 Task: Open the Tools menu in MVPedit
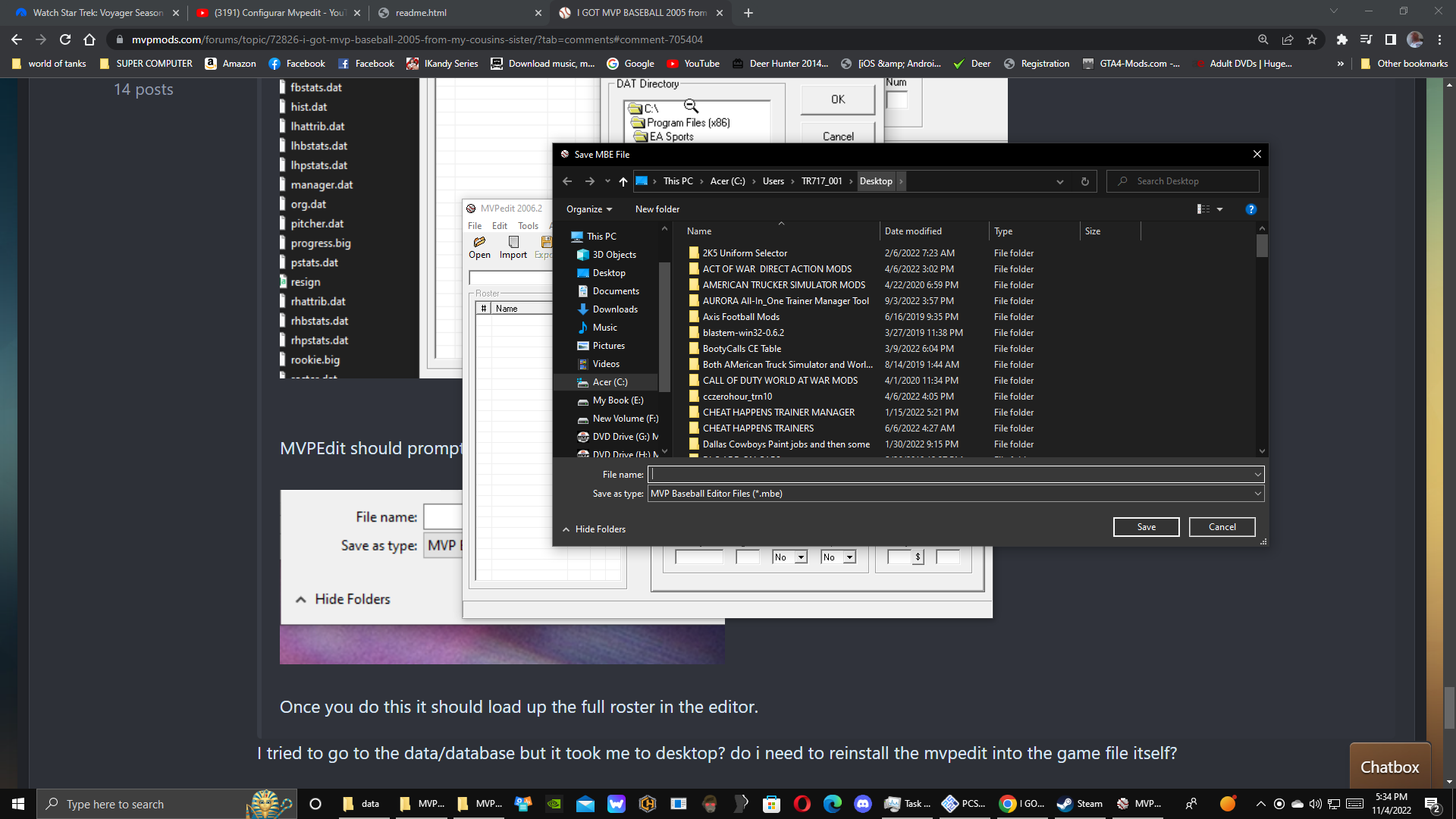click(x=529, y=226)
